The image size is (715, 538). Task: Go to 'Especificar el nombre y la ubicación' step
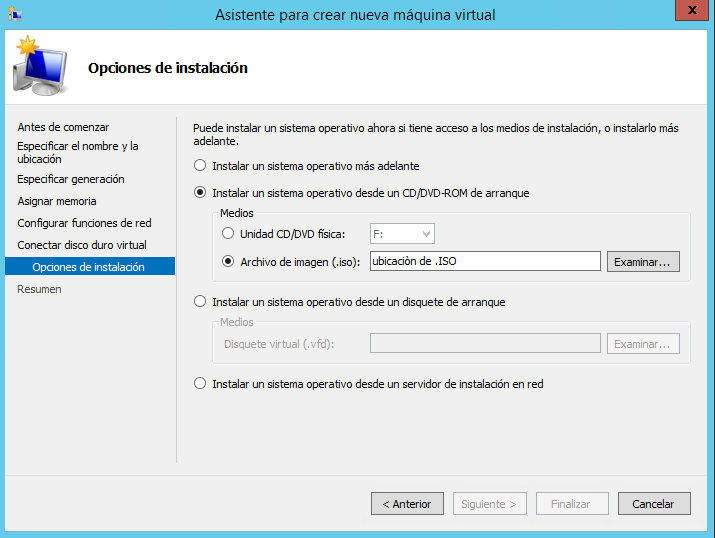click(78, 152)
